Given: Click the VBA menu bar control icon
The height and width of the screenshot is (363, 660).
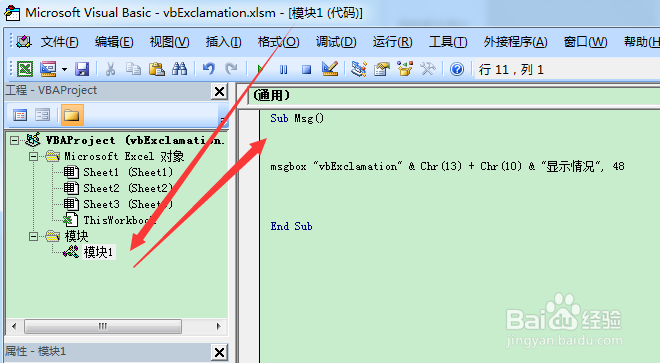Looking at the screenshot, I should coord(24,42).
